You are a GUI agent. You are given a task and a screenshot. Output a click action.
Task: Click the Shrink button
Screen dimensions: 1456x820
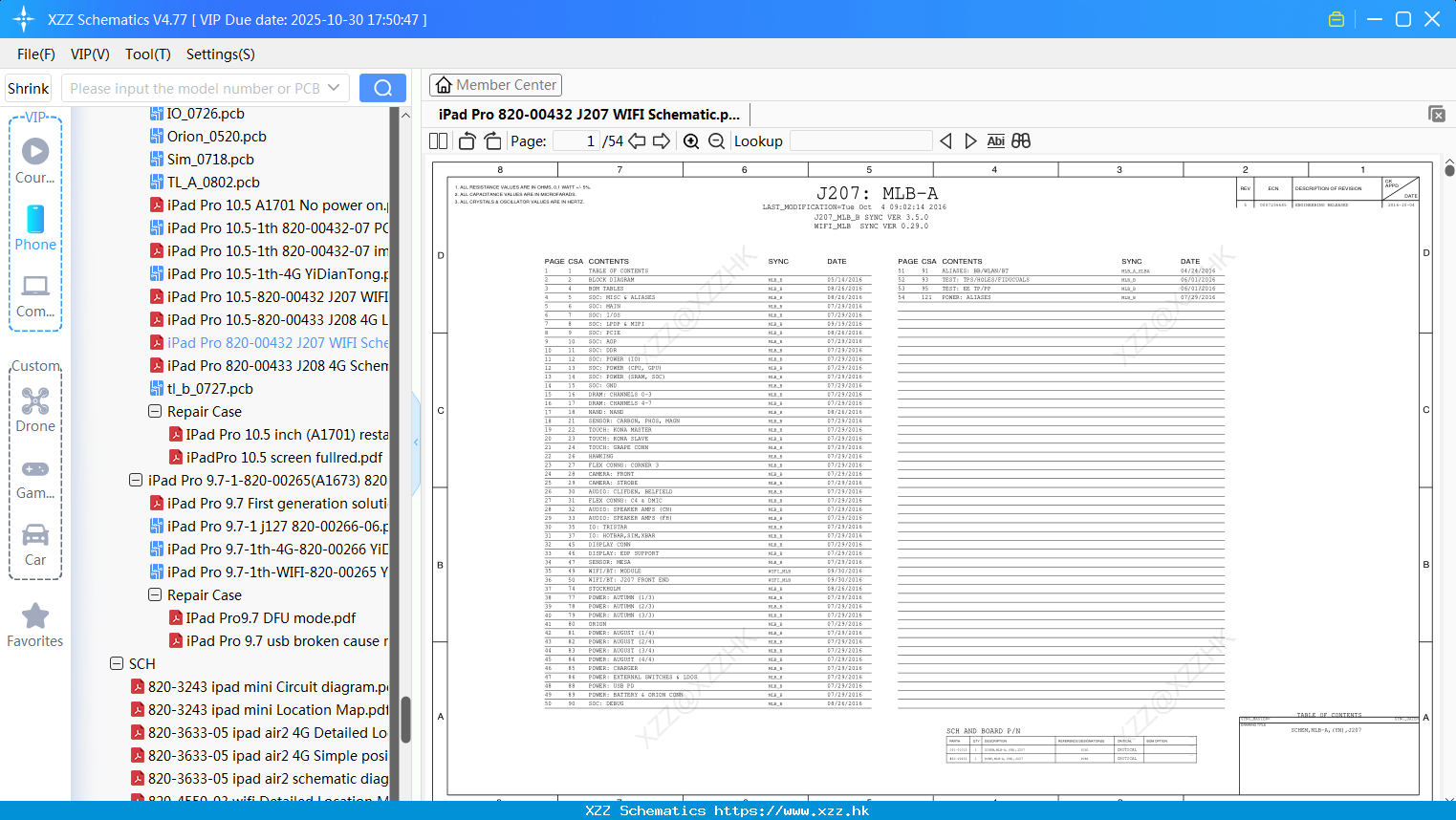pyautogui.click(x=28, y=88)
